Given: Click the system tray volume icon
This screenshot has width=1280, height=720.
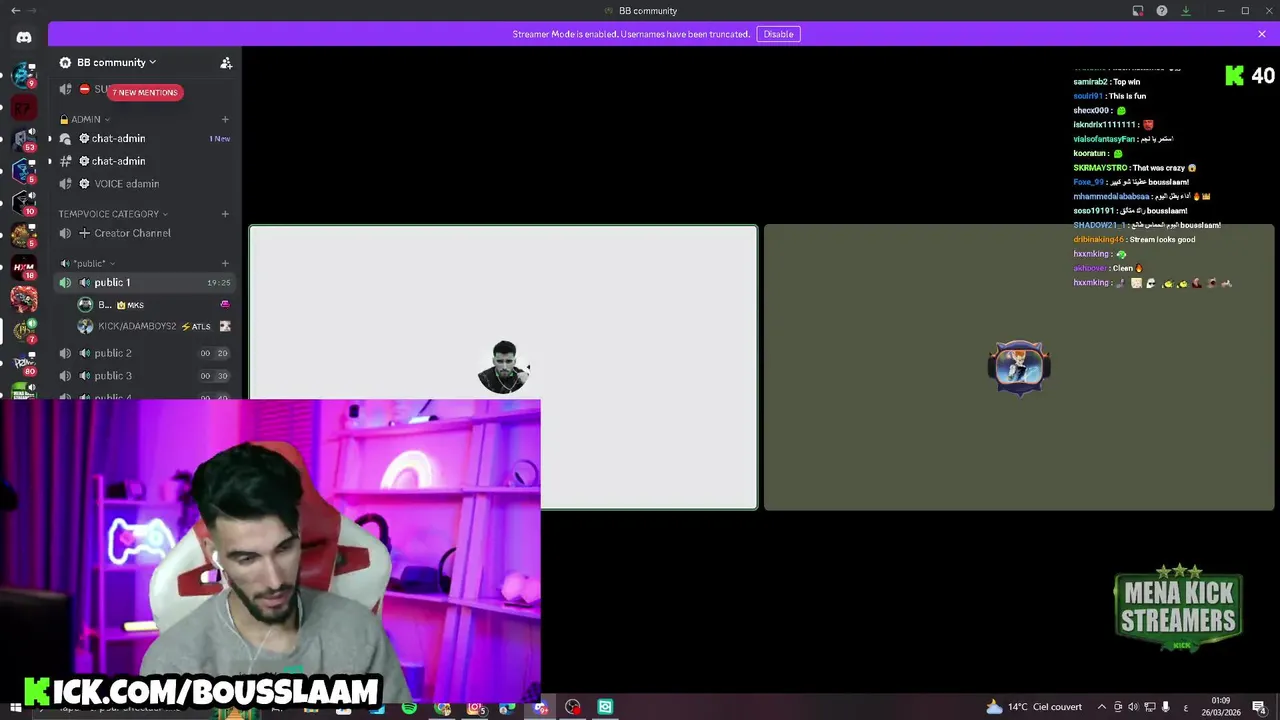Looking at the screenshot, I should 1133,707.
